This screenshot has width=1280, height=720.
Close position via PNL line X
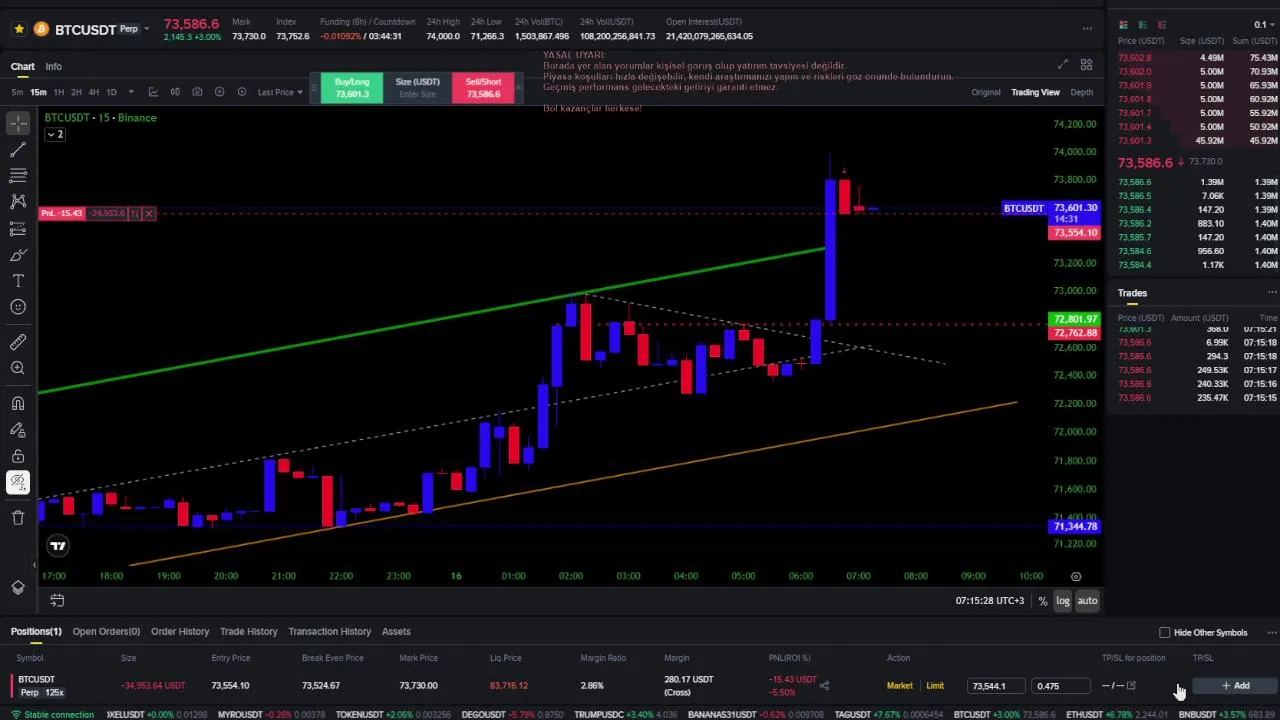(x=148, y=213)
